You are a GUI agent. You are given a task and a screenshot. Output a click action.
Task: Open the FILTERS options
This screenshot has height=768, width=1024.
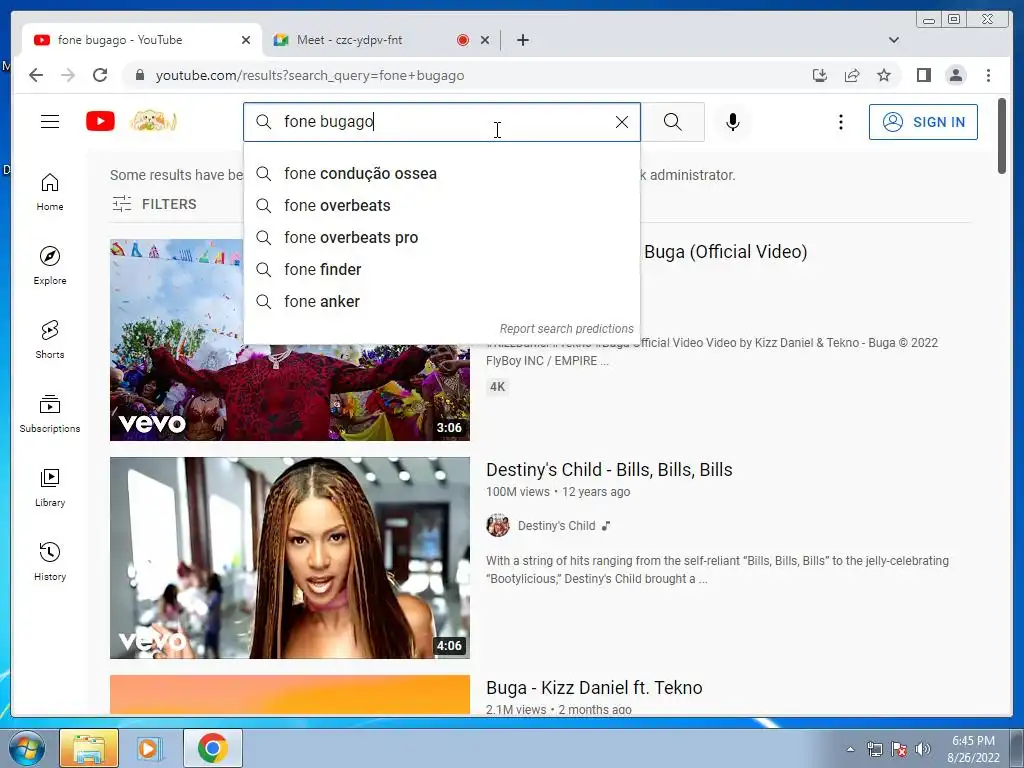click(x=154, y=204)
